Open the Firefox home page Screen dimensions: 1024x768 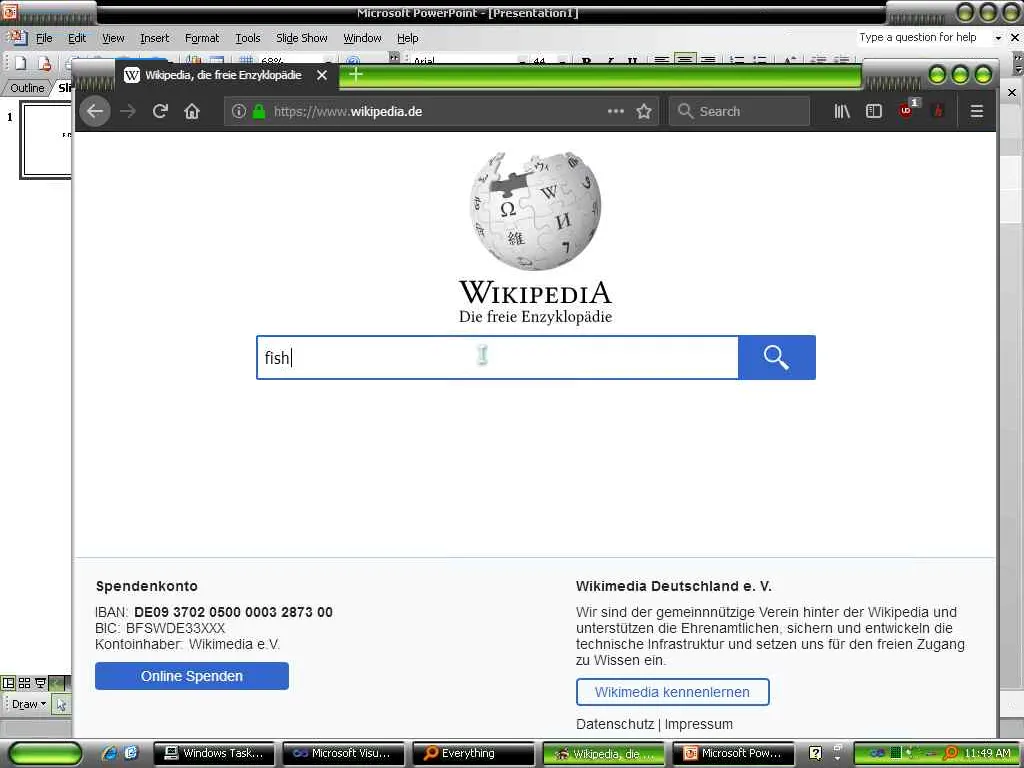coord(192,111)
